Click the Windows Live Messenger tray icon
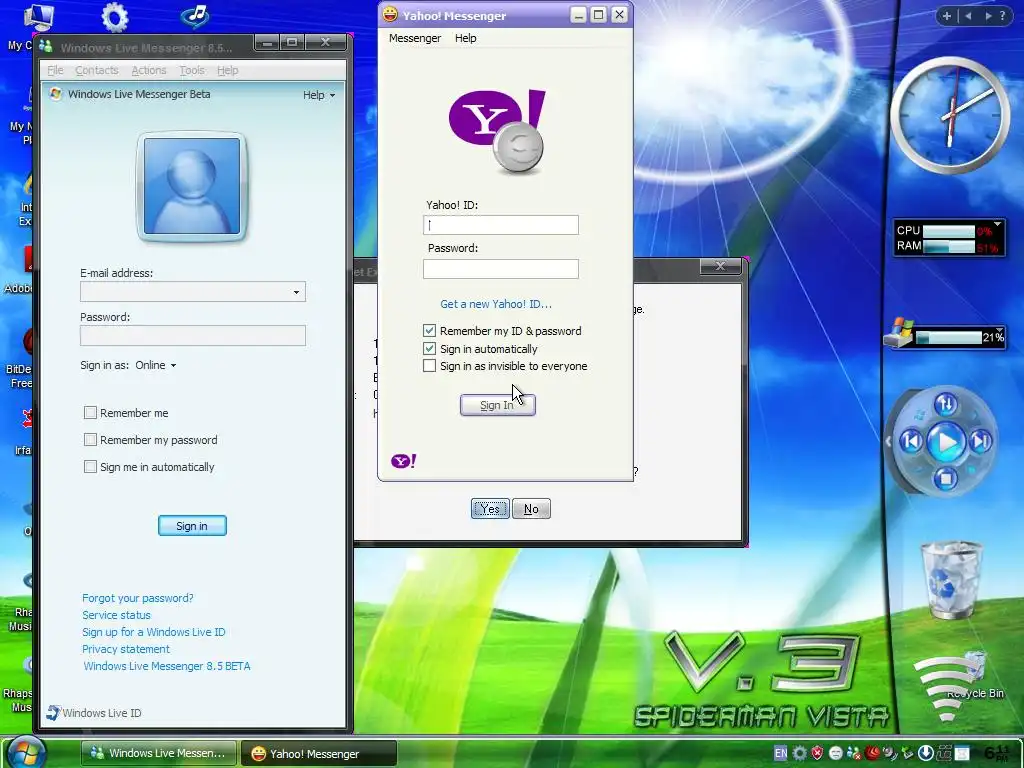This screenshot has height=768, width=1024. click(x=853, y=753)
